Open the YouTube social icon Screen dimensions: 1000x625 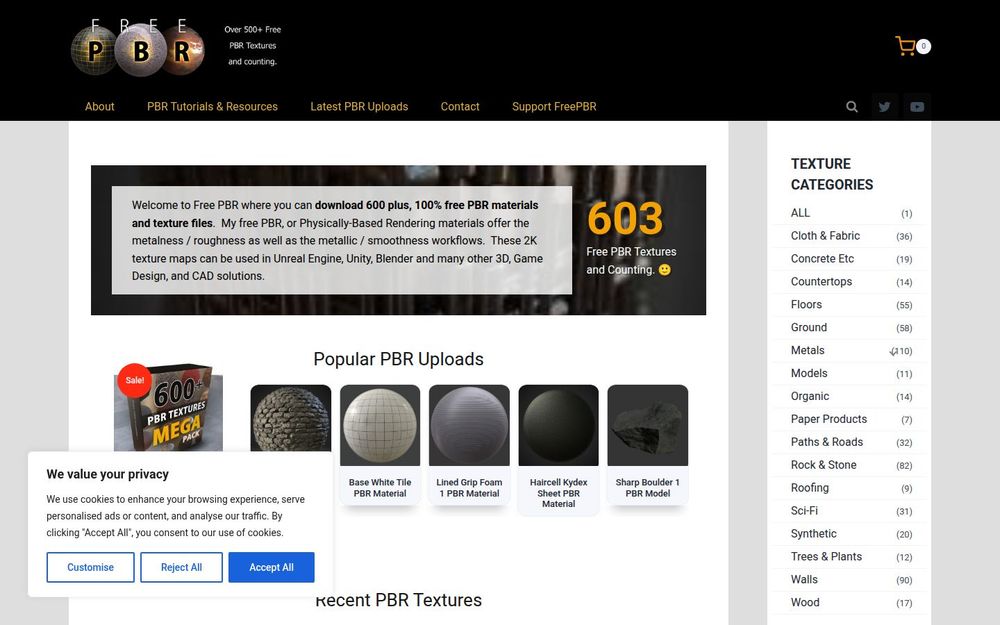tap(917, 107)
